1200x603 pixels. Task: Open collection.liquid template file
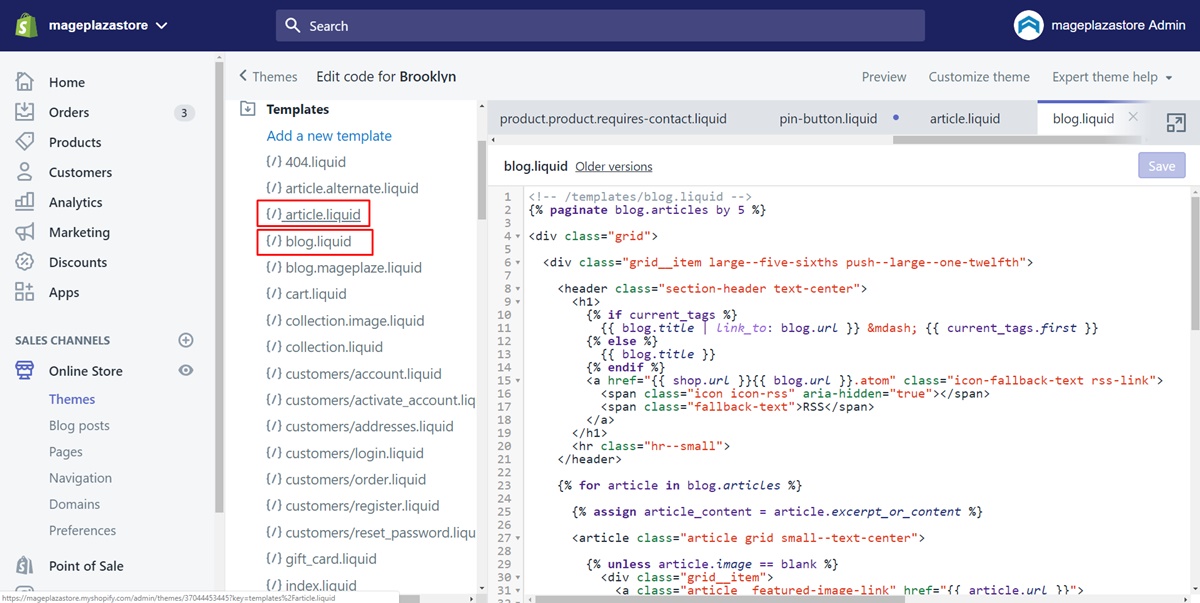324,347
